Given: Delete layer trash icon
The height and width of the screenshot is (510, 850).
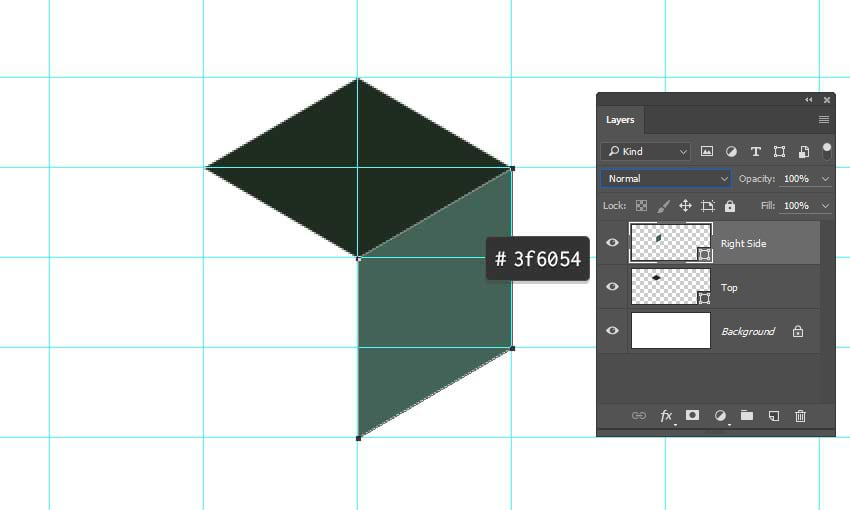Looking at the screenshot, I should pos(800,416).
